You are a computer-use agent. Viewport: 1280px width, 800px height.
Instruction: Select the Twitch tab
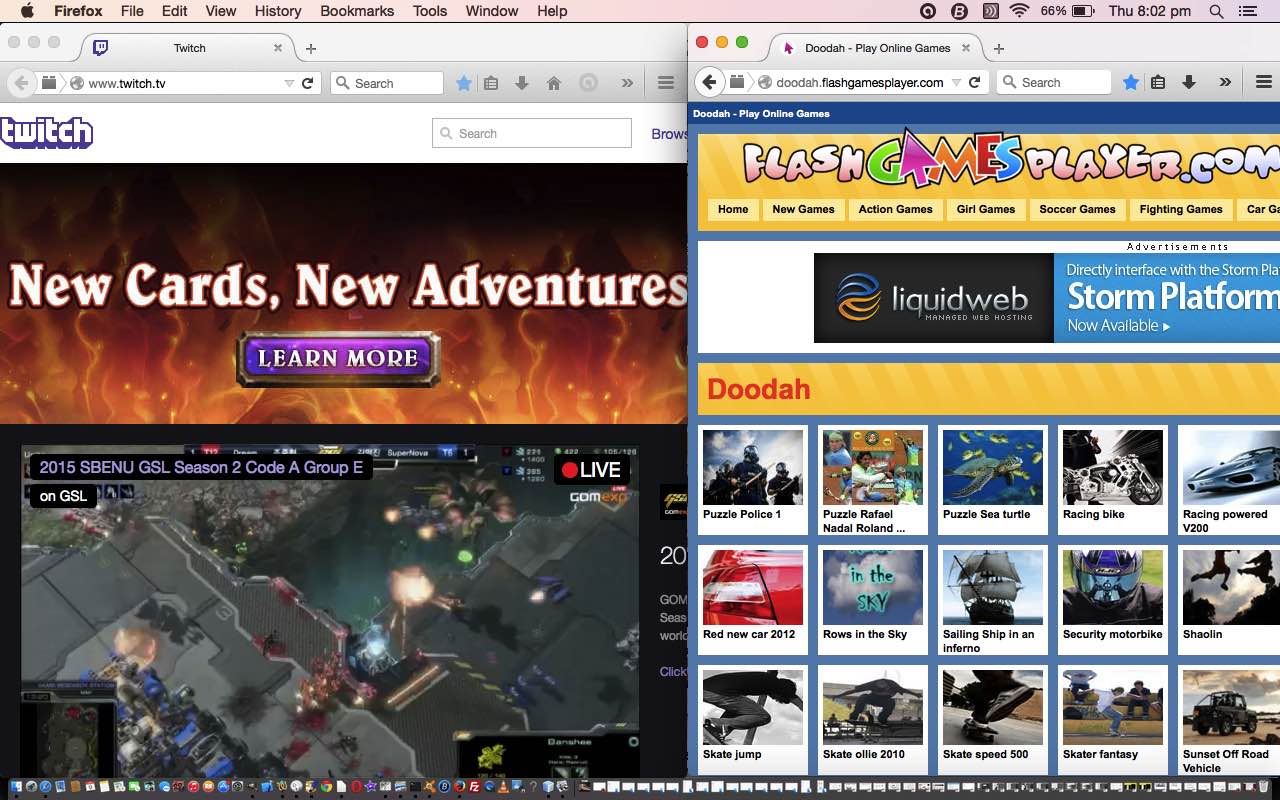tap(188, 48)
